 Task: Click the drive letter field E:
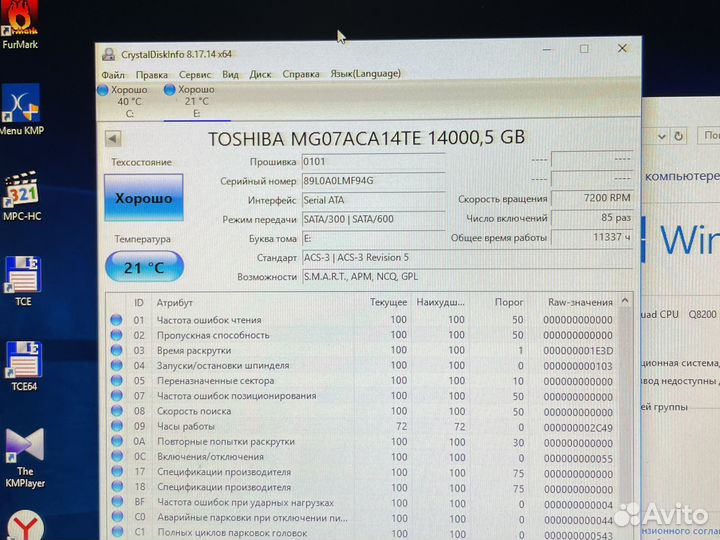(x=373, y=239)
